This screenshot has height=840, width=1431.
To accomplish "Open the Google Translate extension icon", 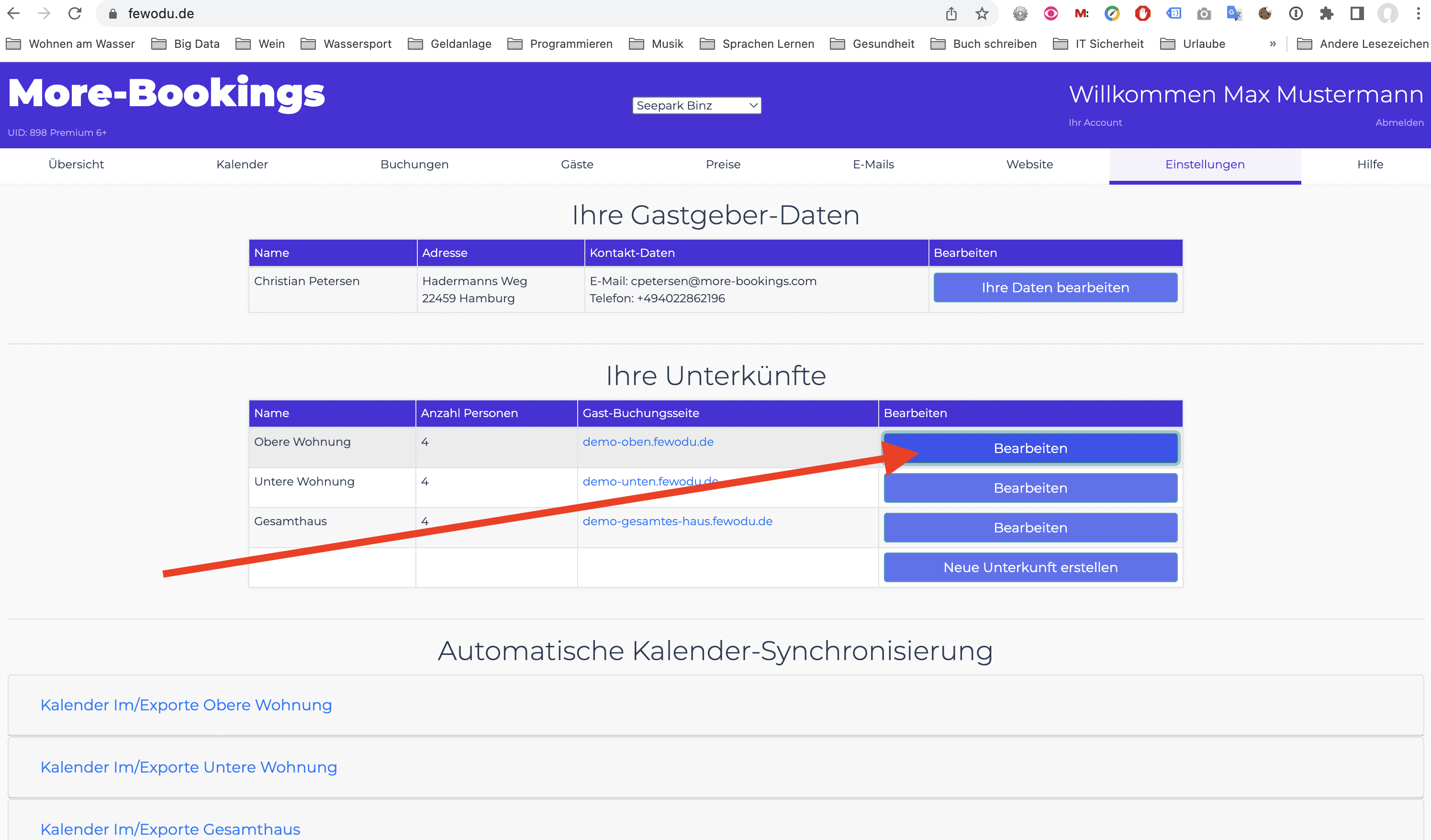I will tap(1234, 13).
